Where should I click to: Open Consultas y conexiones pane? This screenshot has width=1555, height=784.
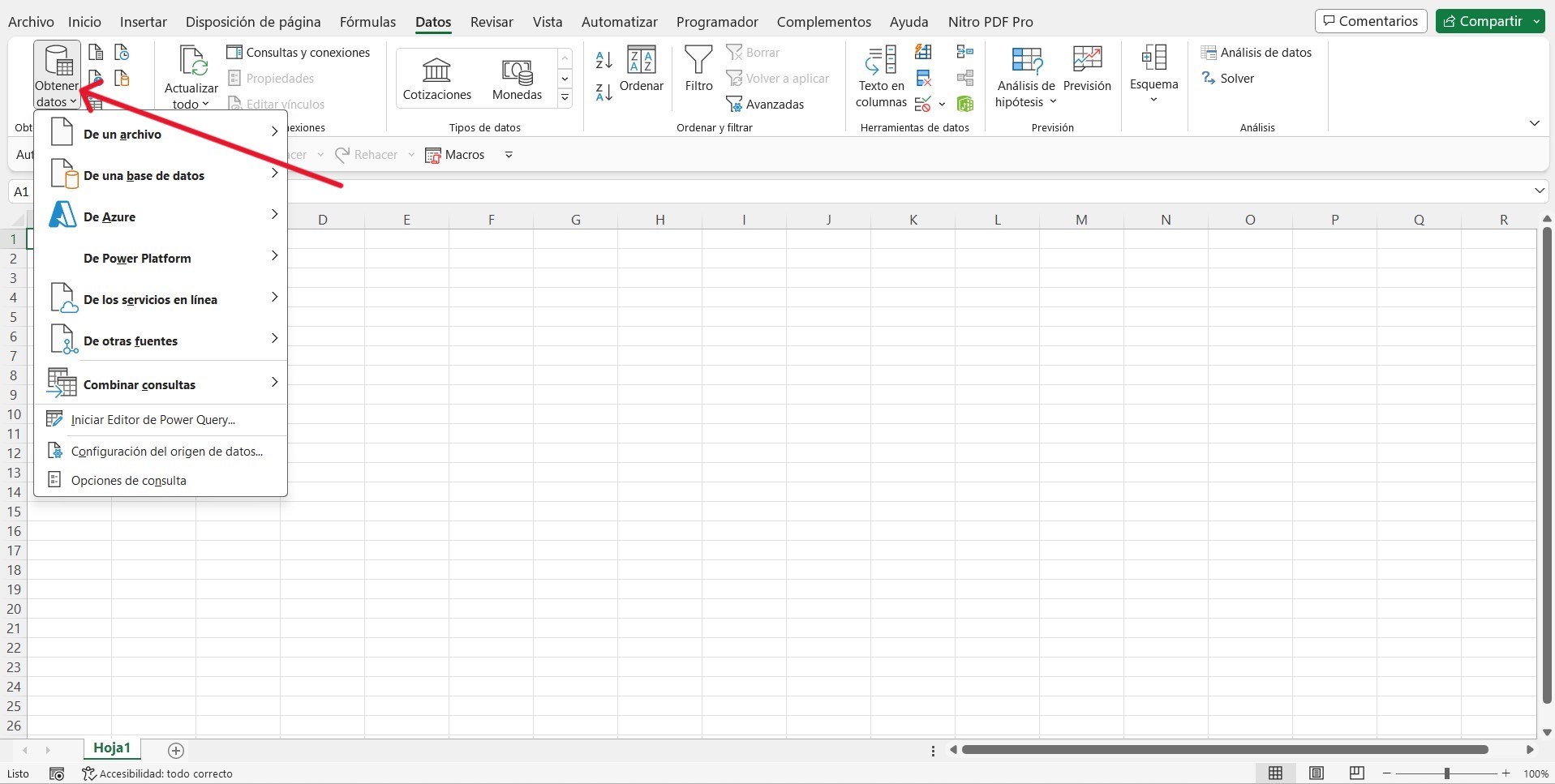click(x=298, y=52)
